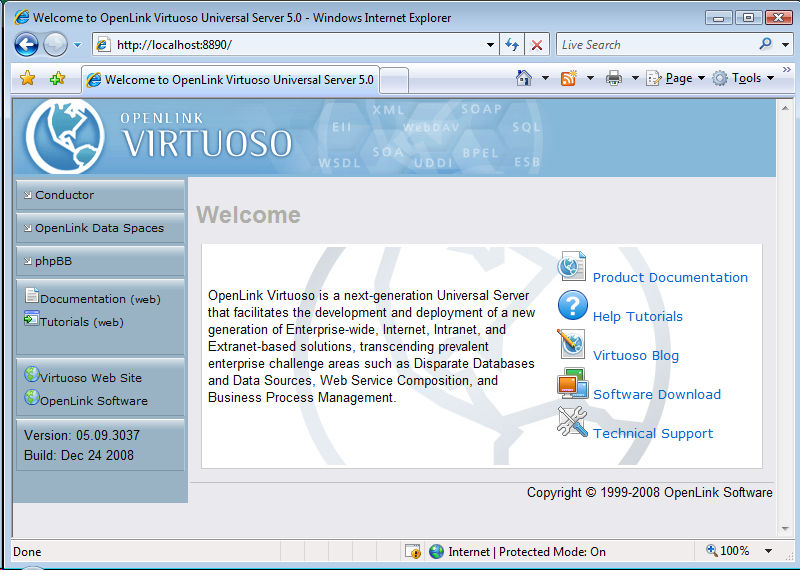Visit the Virtuoso Web Site link
This screenshot has height=570, width=800.
91,378
